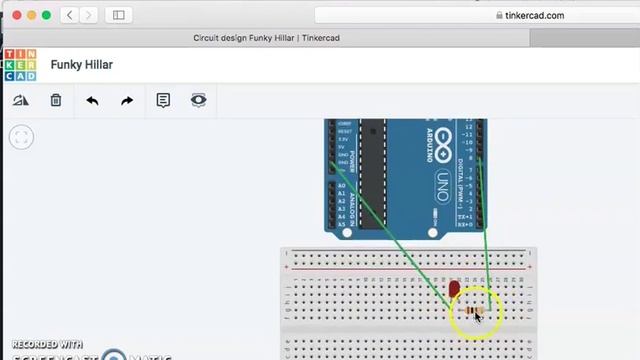The image size is (640, 360).
Task: Open the notes tool
Action: coord(163,100)
